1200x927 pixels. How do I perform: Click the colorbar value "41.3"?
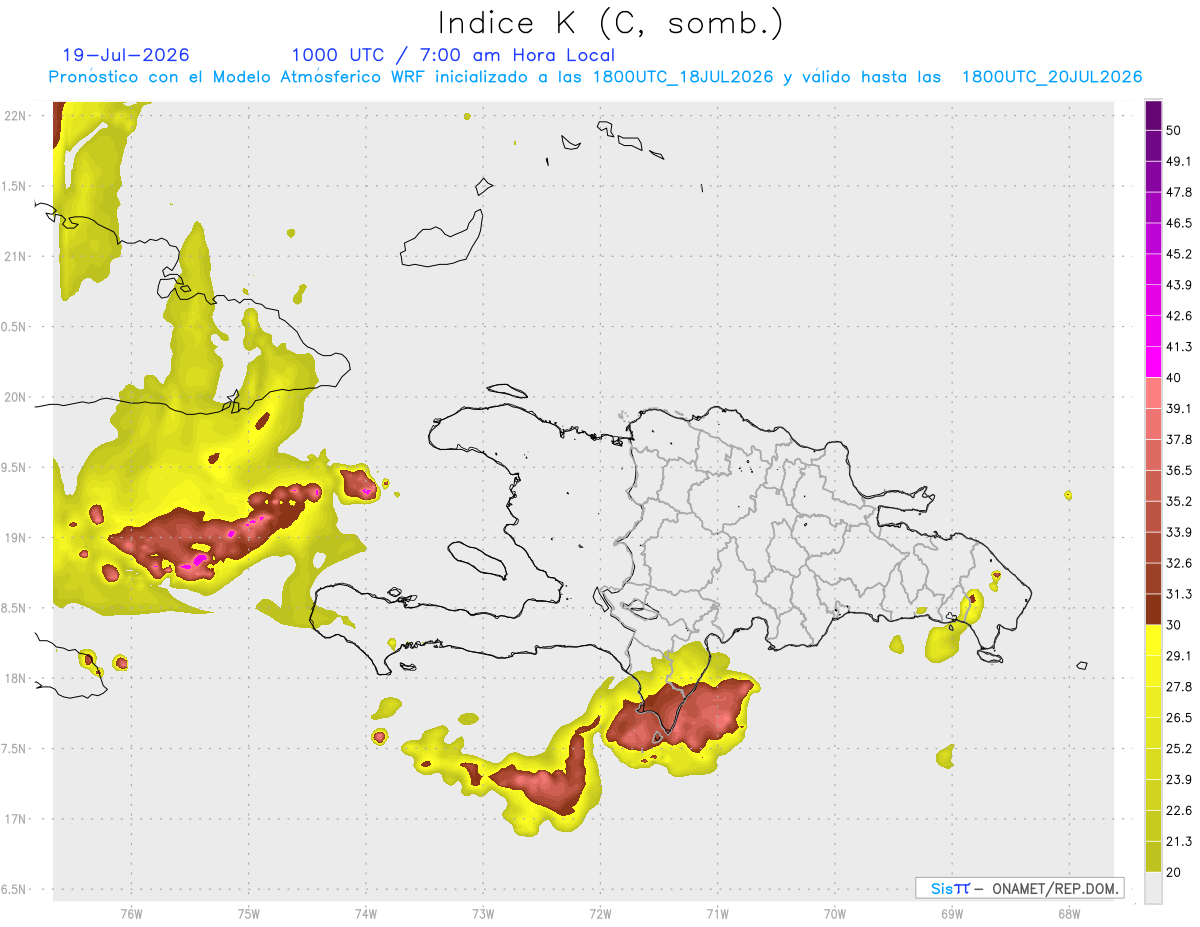pos(1180,347)
